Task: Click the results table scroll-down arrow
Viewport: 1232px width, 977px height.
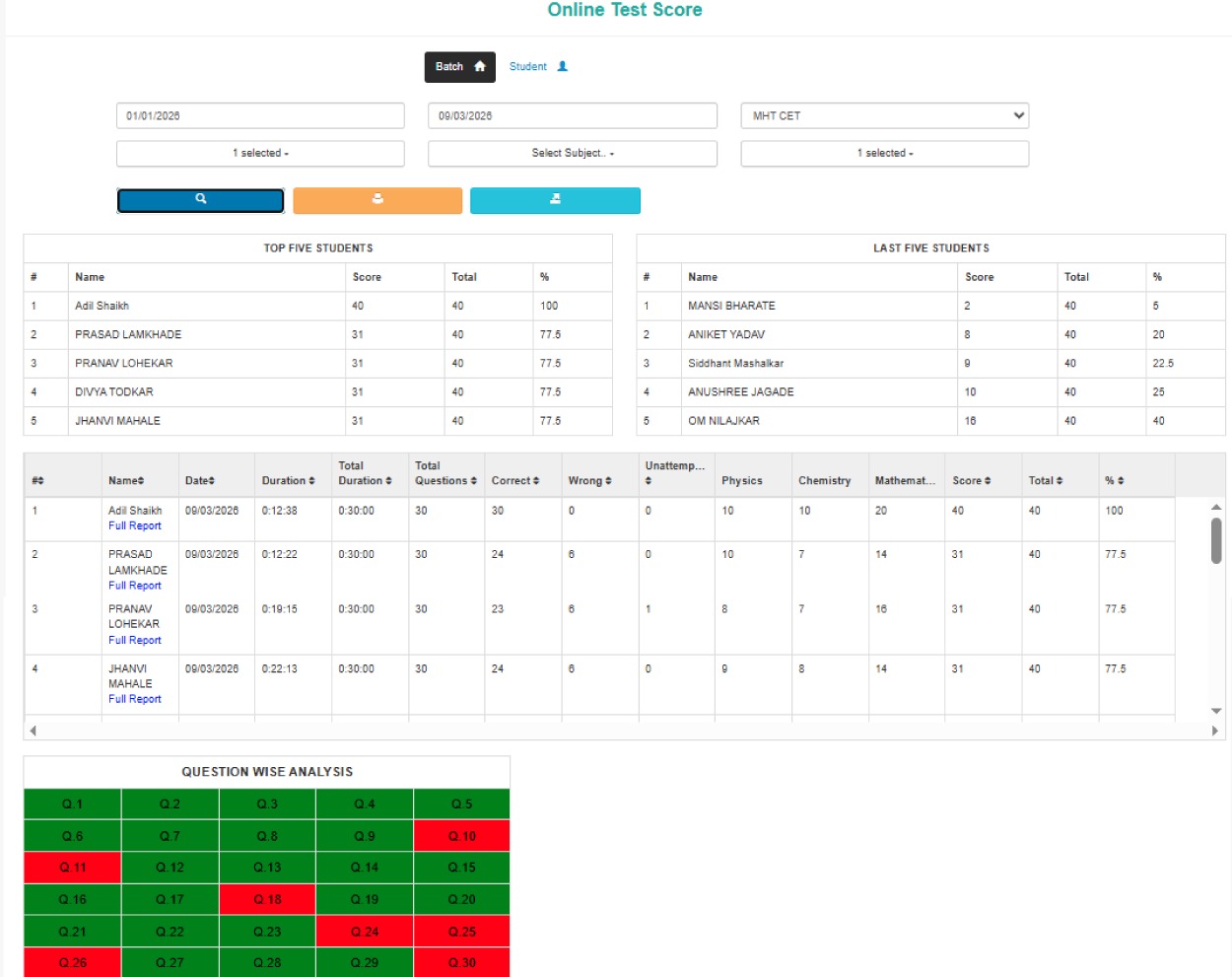Action: tap(1216, 711)
